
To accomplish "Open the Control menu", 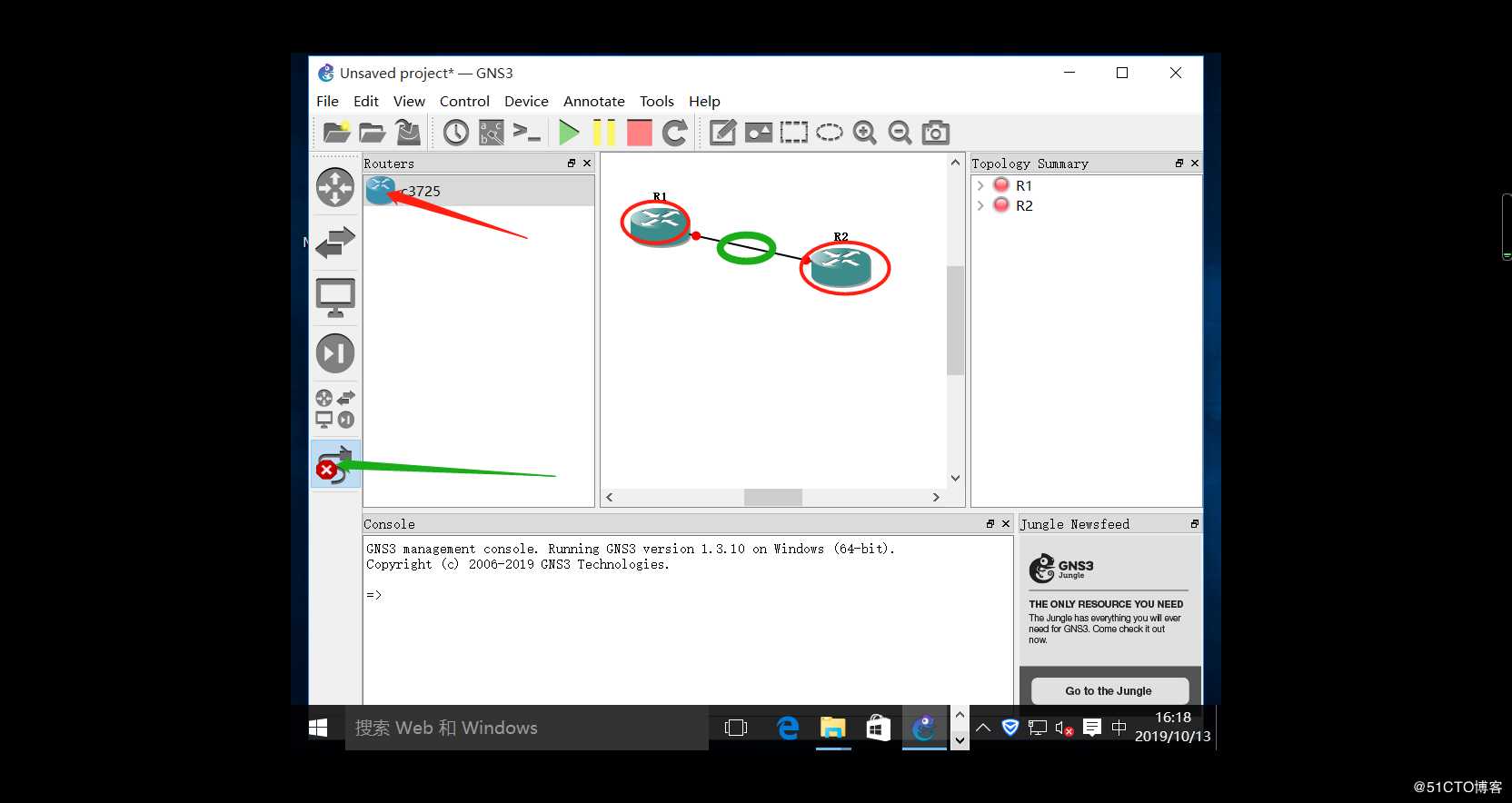I will click(x=464, y=101).
